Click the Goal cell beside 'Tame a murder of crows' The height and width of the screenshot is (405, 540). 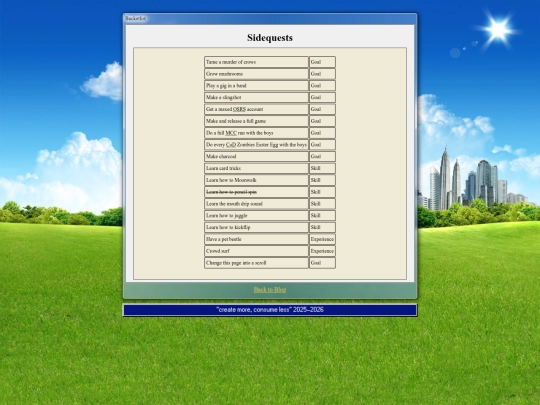[322, 62]
